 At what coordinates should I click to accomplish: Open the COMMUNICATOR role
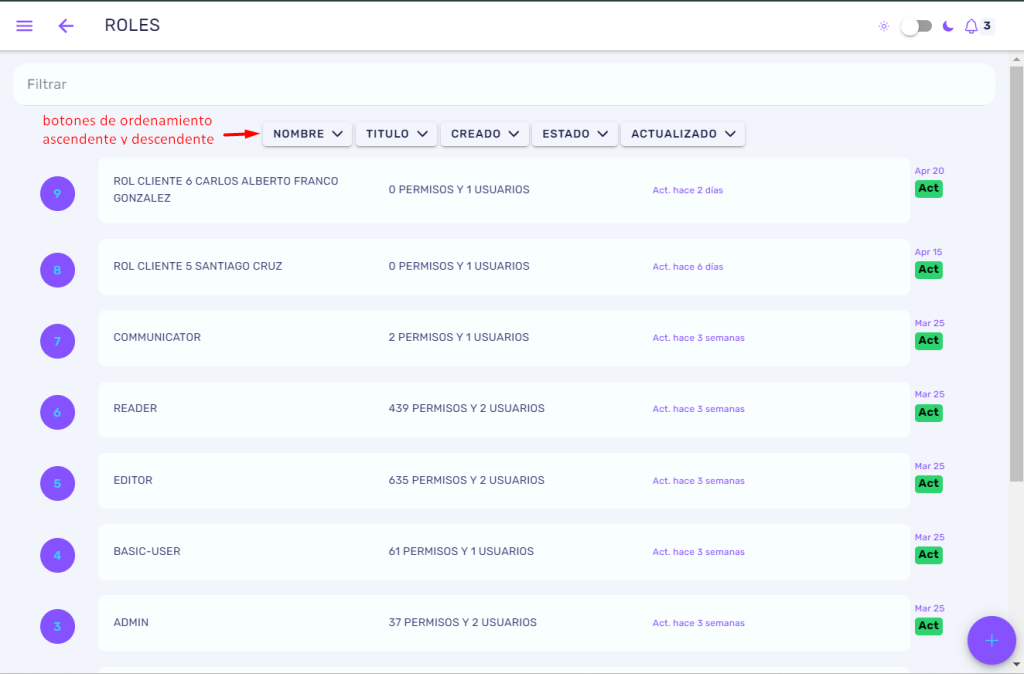point(504,338)
